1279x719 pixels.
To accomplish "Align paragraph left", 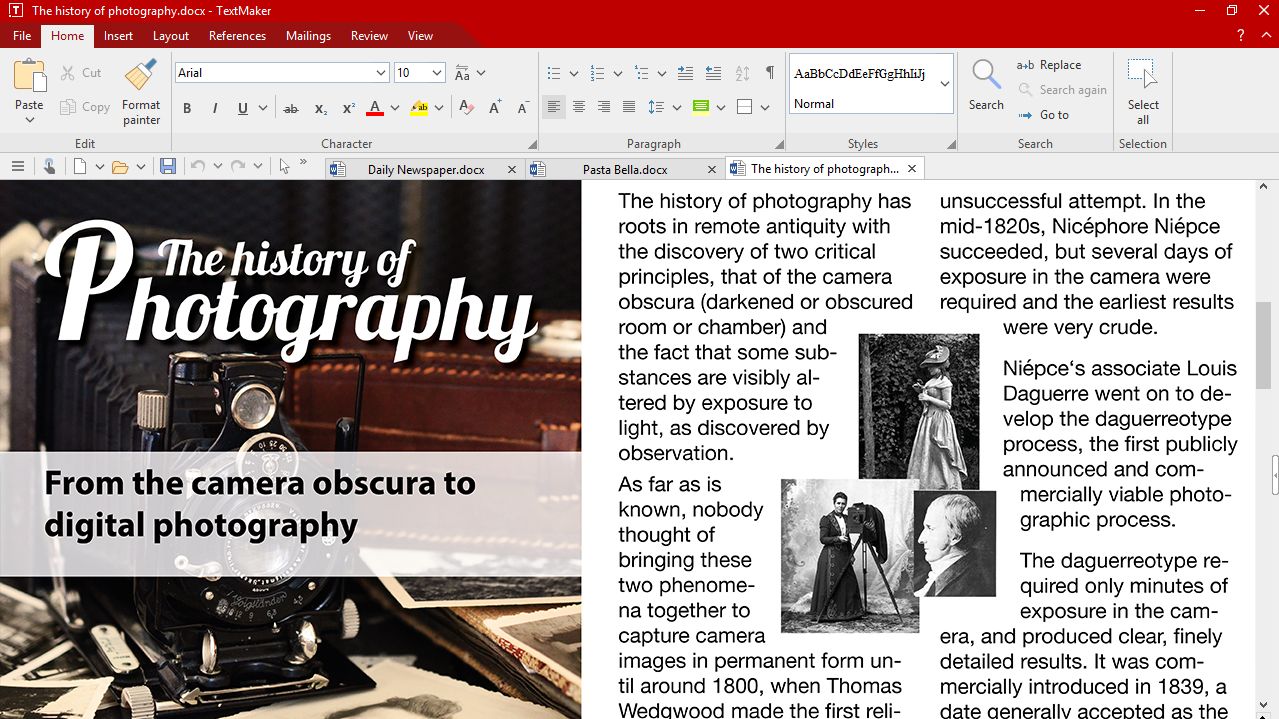I will click(x=554, y=107).
